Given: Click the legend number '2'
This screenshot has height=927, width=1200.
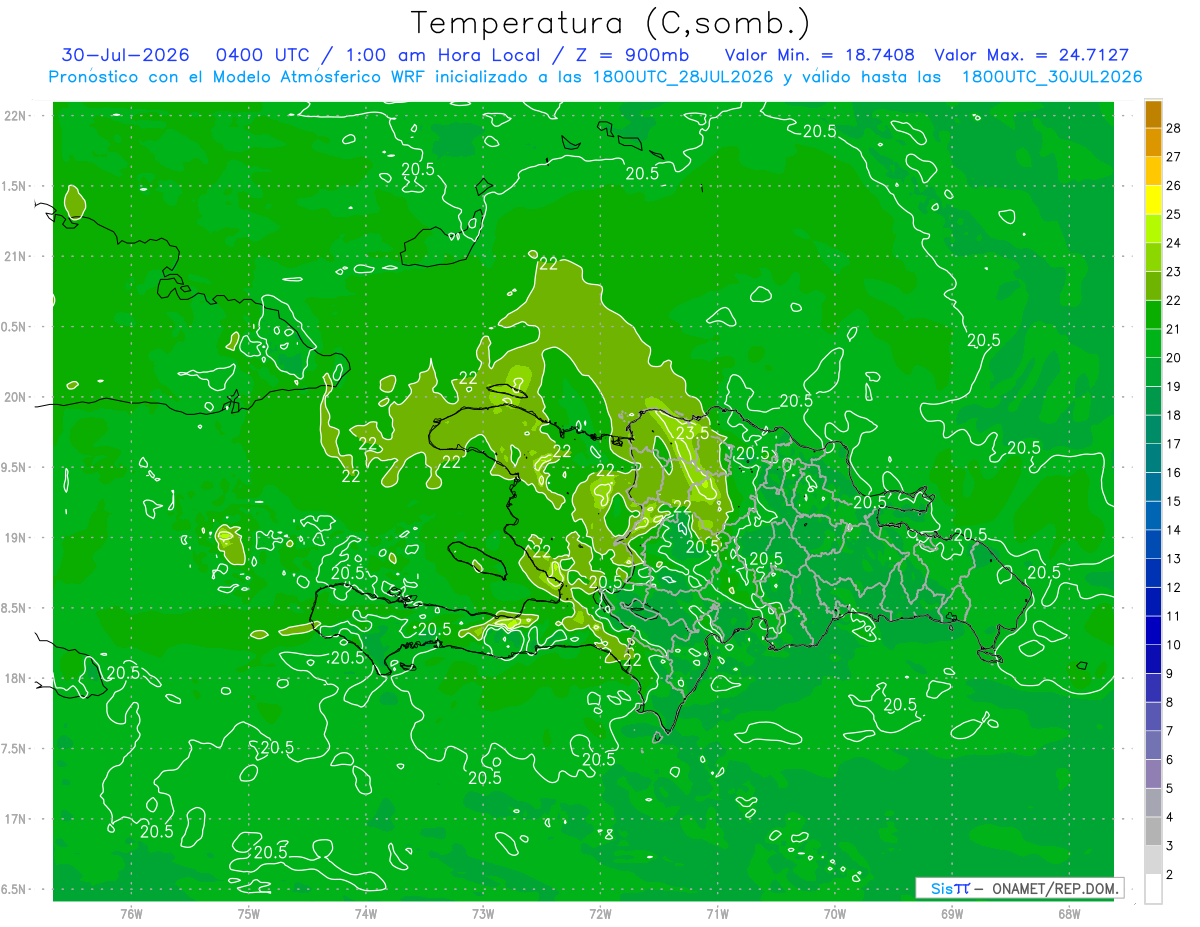Looking at the screenshot, I should click(x=1170, y=875).
